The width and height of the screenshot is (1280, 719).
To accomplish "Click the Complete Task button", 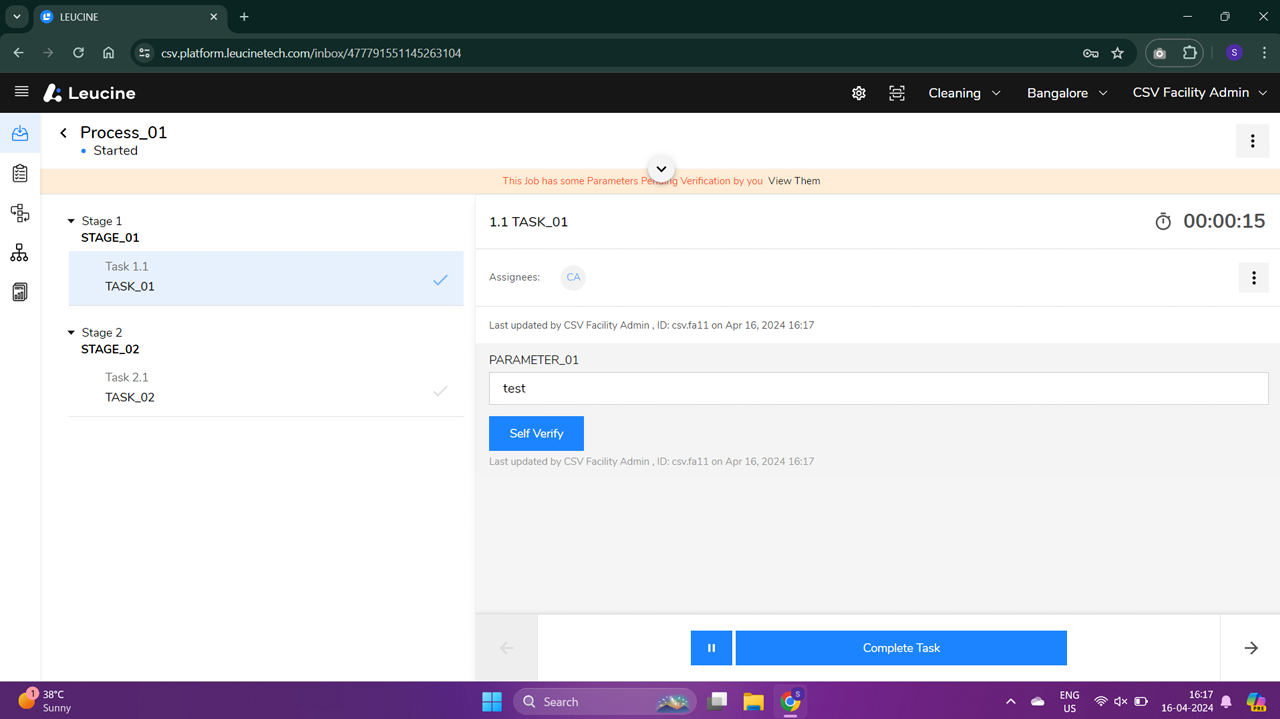I will pos(901,647).
